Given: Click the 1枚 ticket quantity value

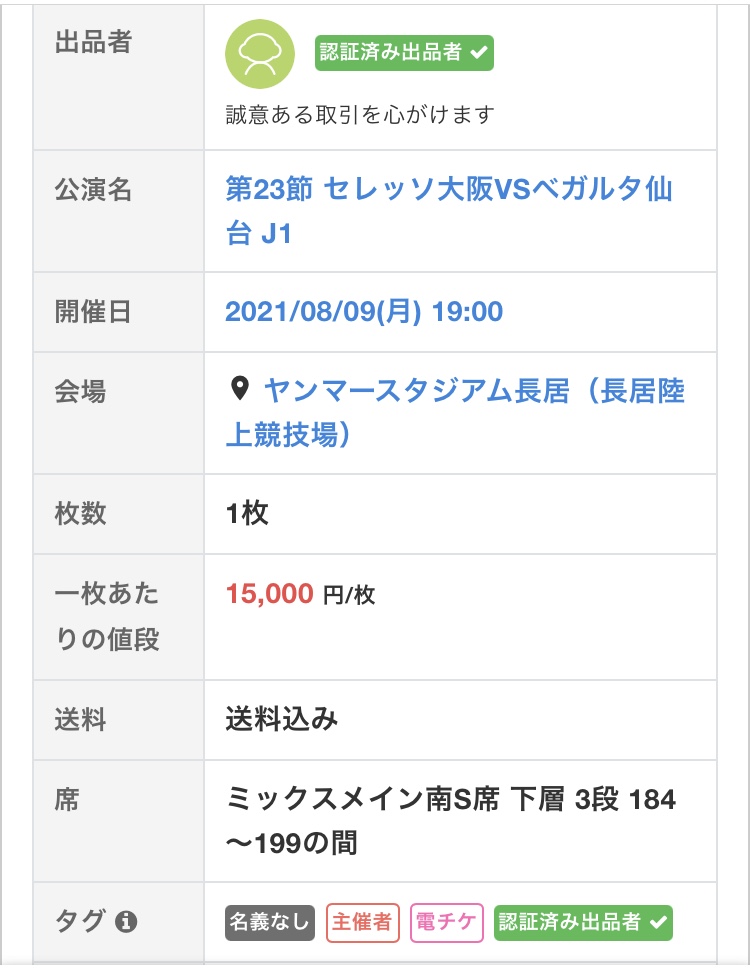Looking at the screenshot, I should [x=247, y=514].
